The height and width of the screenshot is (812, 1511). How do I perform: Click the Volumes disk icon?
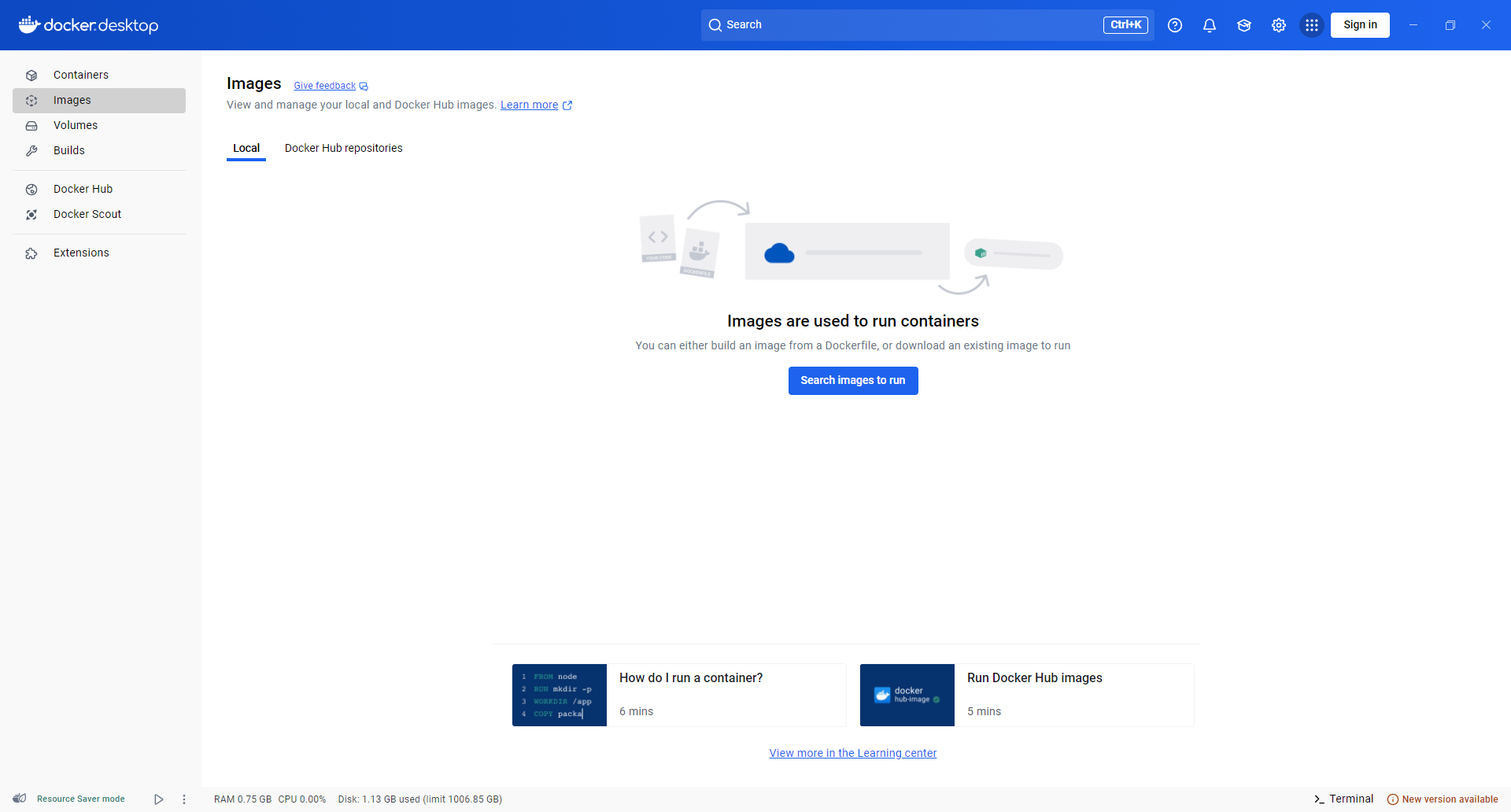[31, 126]
